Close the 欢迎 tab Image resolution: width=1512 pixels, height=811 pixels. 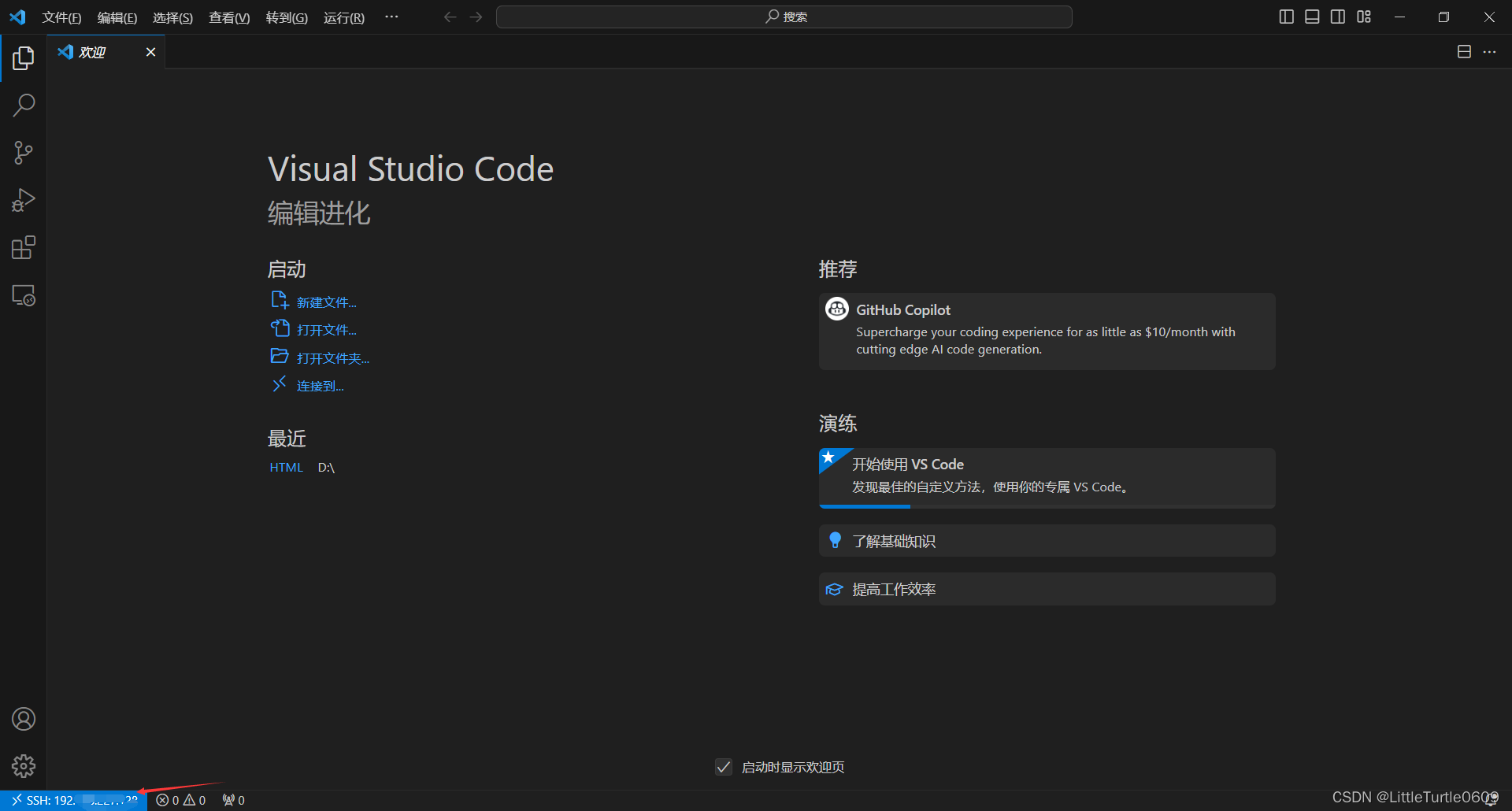pyautogui.click(x=150, y=52)
